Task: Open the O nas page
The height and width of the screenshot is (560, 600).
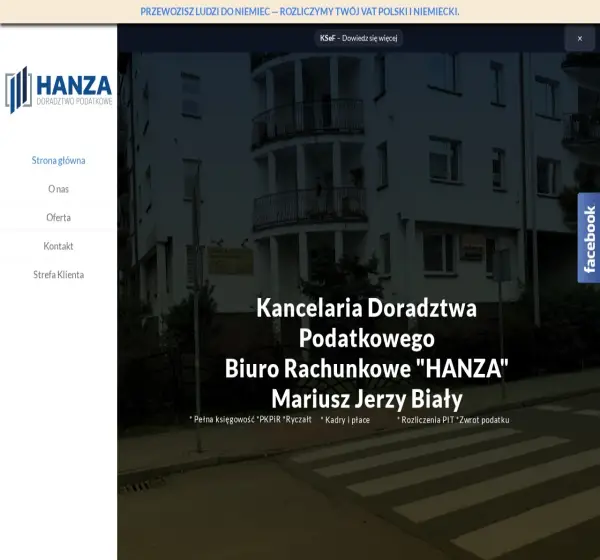Action: (59, 189)
